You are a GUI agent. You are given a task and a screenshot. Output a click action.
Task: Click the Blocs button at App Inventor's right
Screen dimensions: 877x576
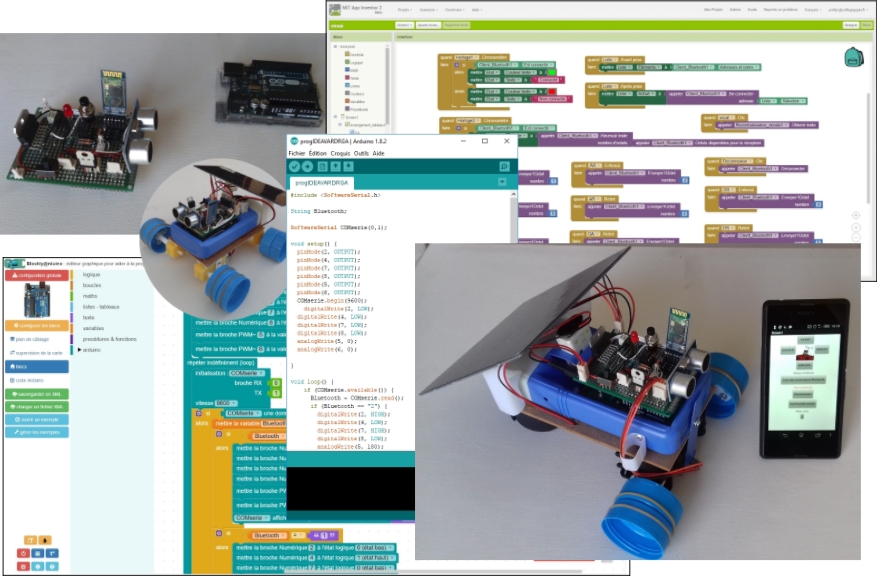click(866, 25)
